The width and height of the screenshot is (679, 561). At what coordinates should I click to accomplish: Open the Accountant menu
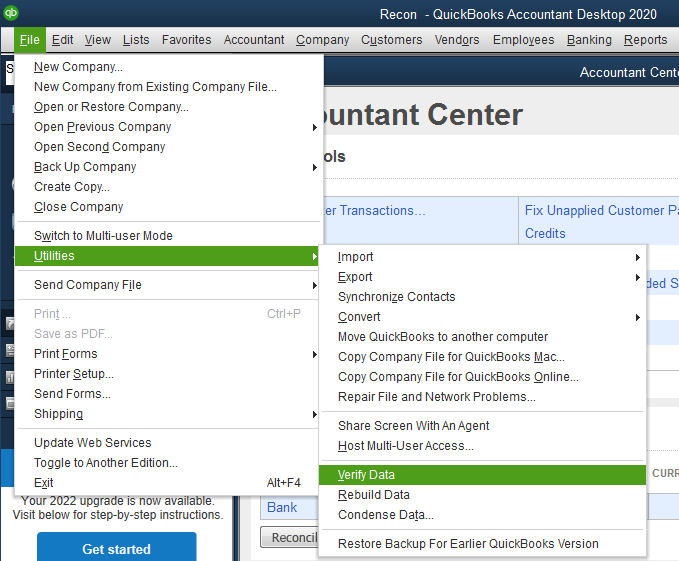254,40
